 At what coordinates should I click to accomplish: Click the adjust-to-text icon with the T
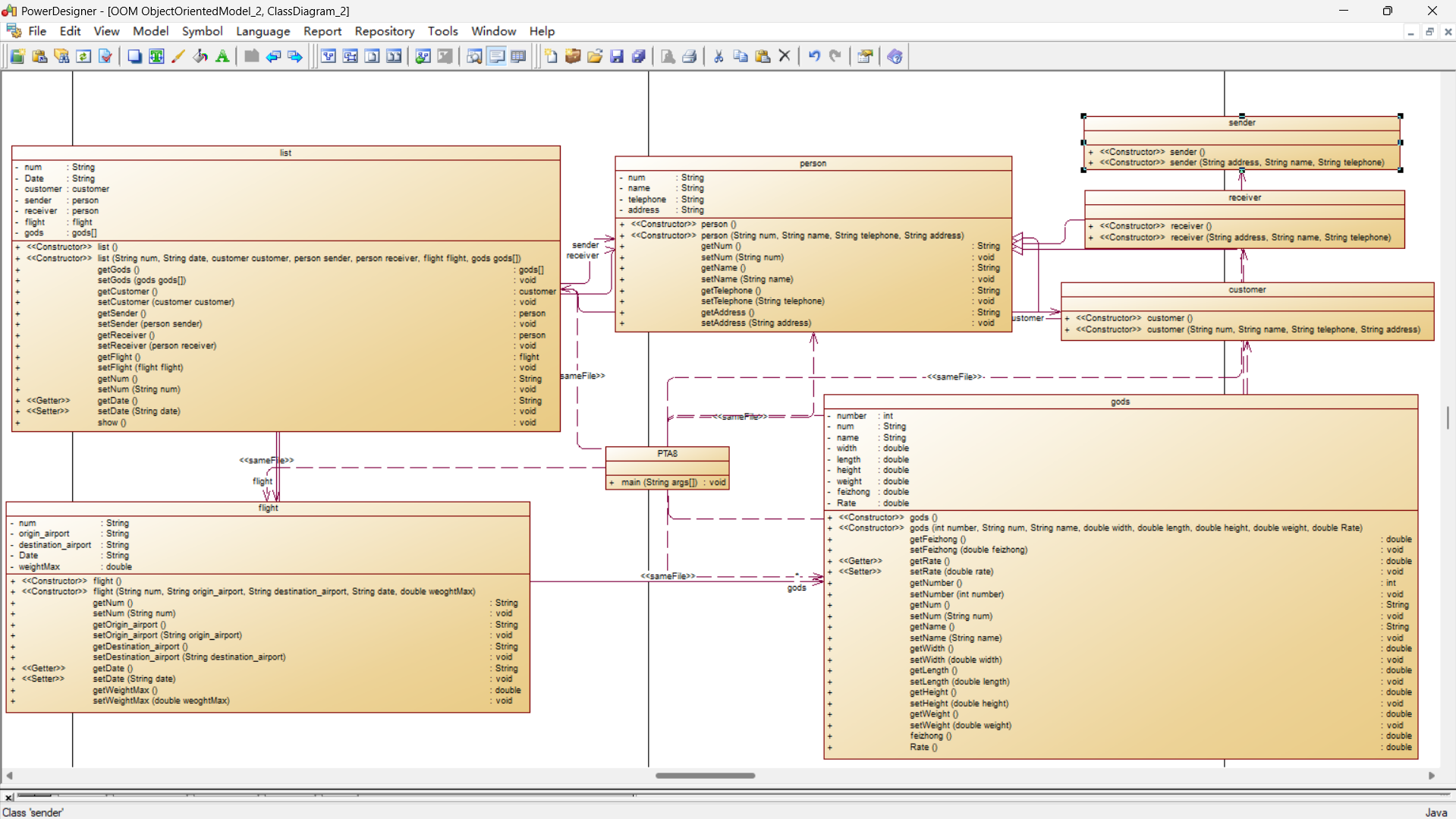pos(156,56)
